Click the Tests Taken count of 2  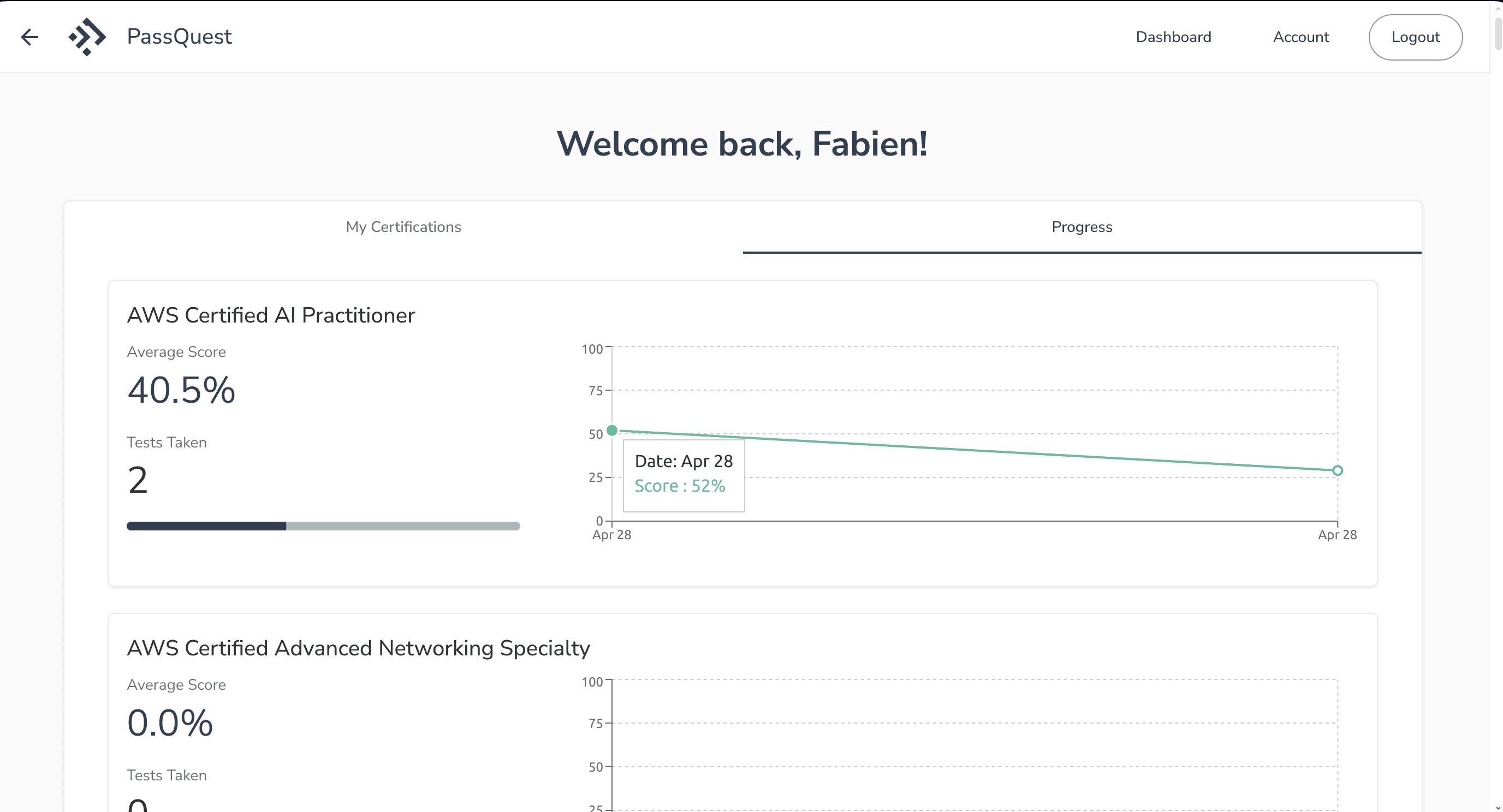(x=138, y=480)
